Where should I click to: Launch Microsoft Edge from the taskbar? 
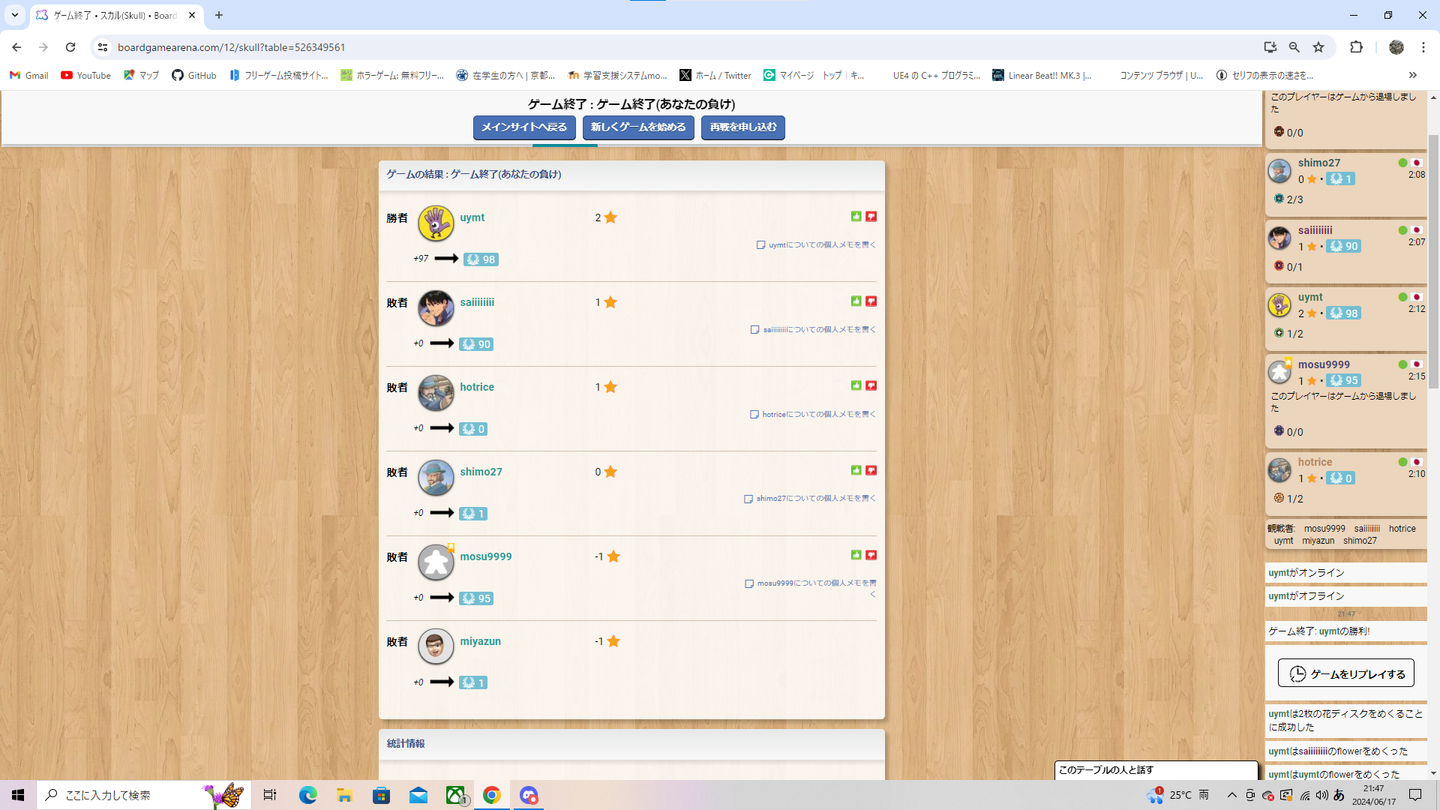(307, 795)
